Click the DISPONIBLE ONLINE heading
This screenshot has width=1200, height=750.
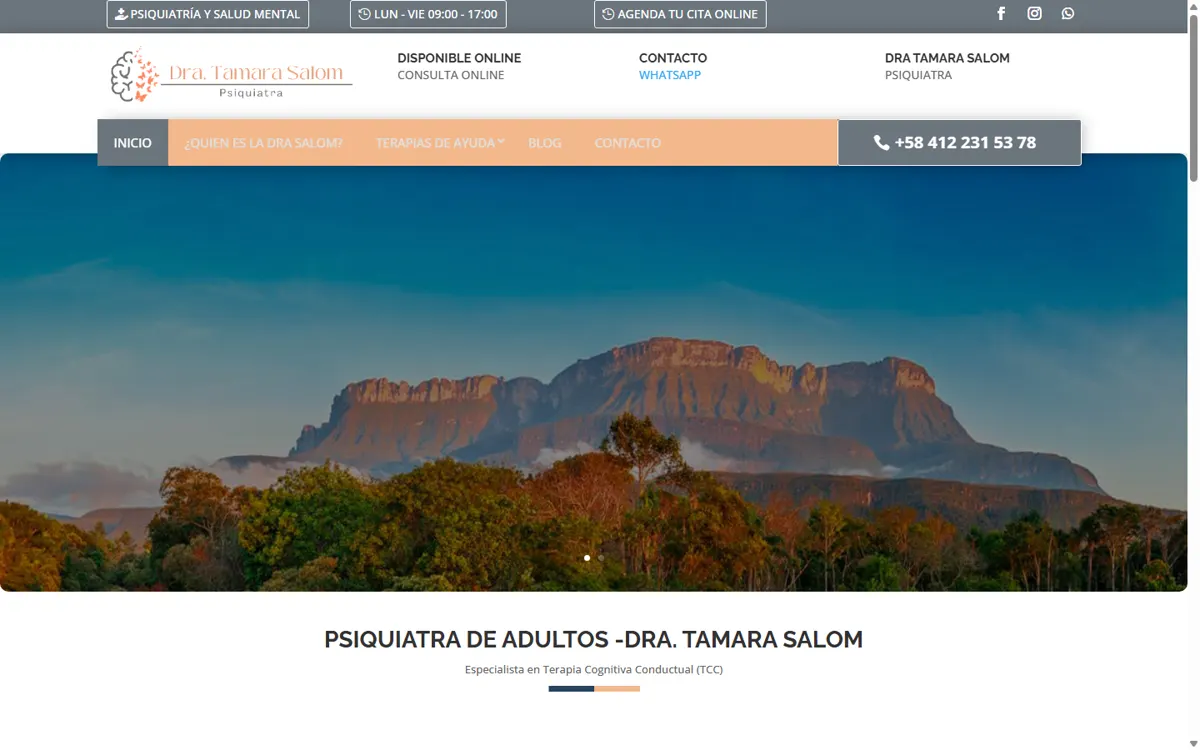coord(459,58)
